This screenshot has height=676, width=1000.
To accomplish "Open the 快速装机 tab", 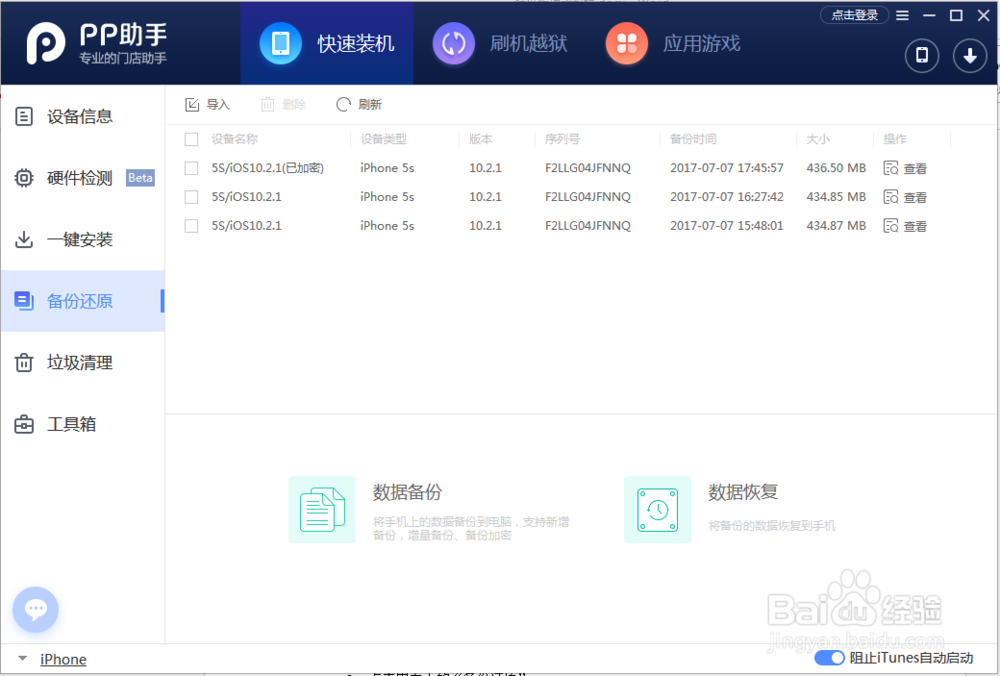I will point(327,43).
